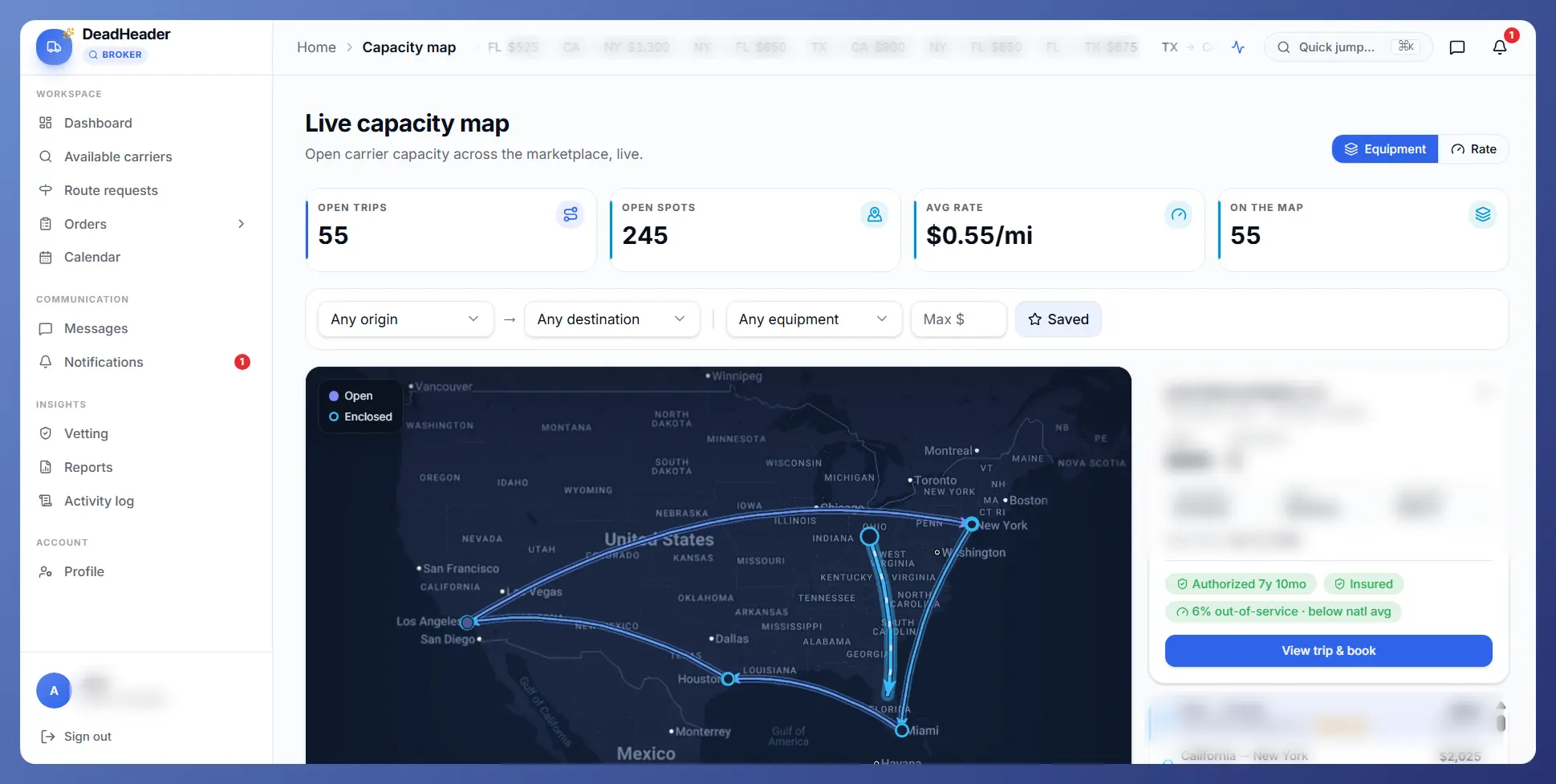Click the Houston map node
The width and height of the screenshot is (1556, 784).
tap(728, 679)
